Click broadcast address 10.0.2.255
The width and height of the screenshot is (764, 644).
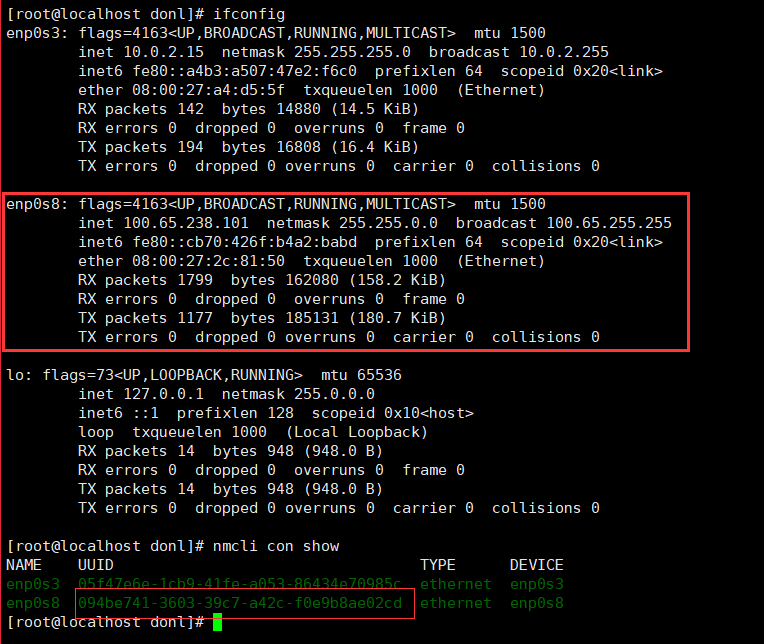click(564, 52)
